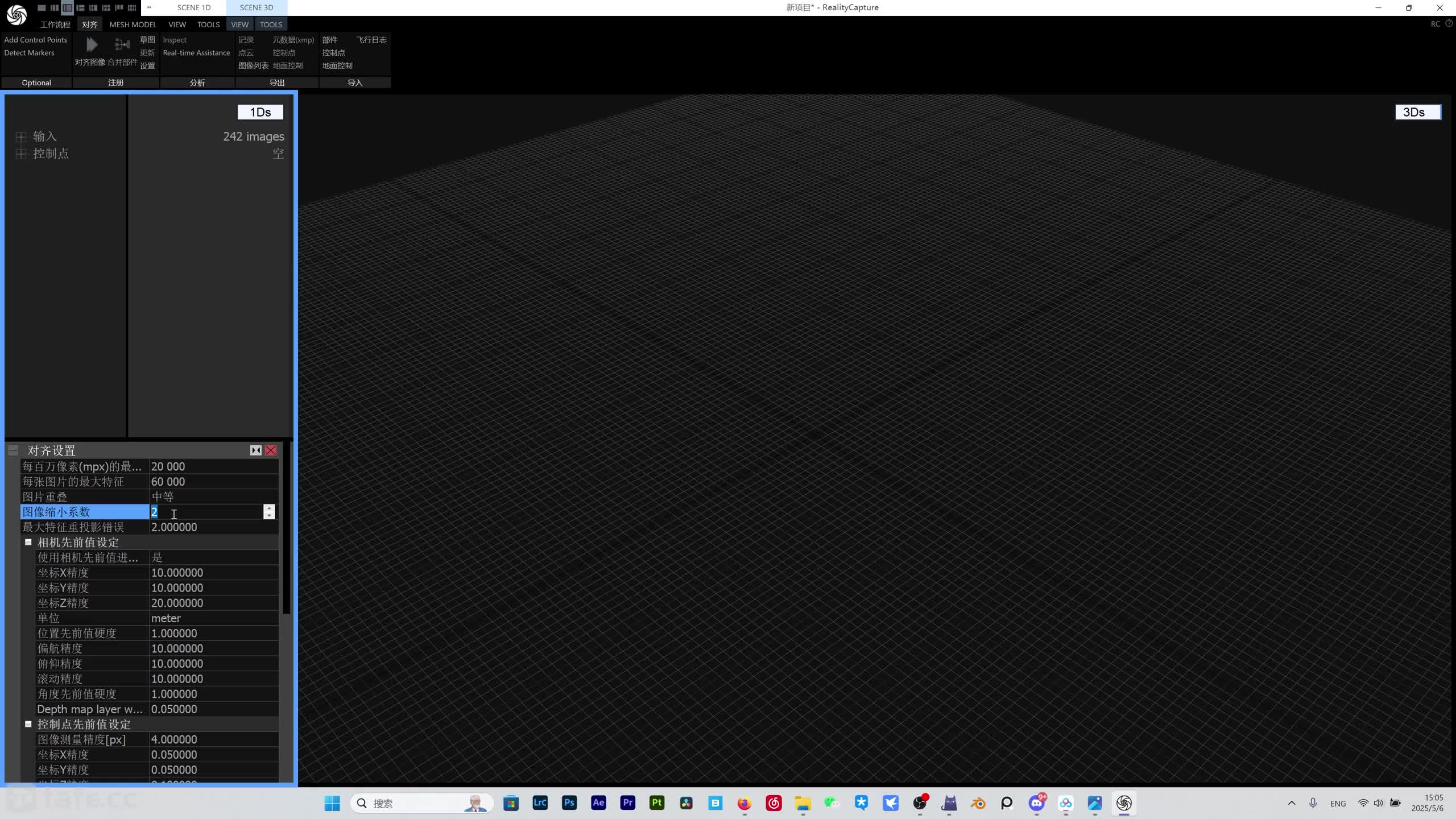Screen dimensions: 1456x819
Task: Click the 1Ds view label button
Action: (x=260, y=112)
